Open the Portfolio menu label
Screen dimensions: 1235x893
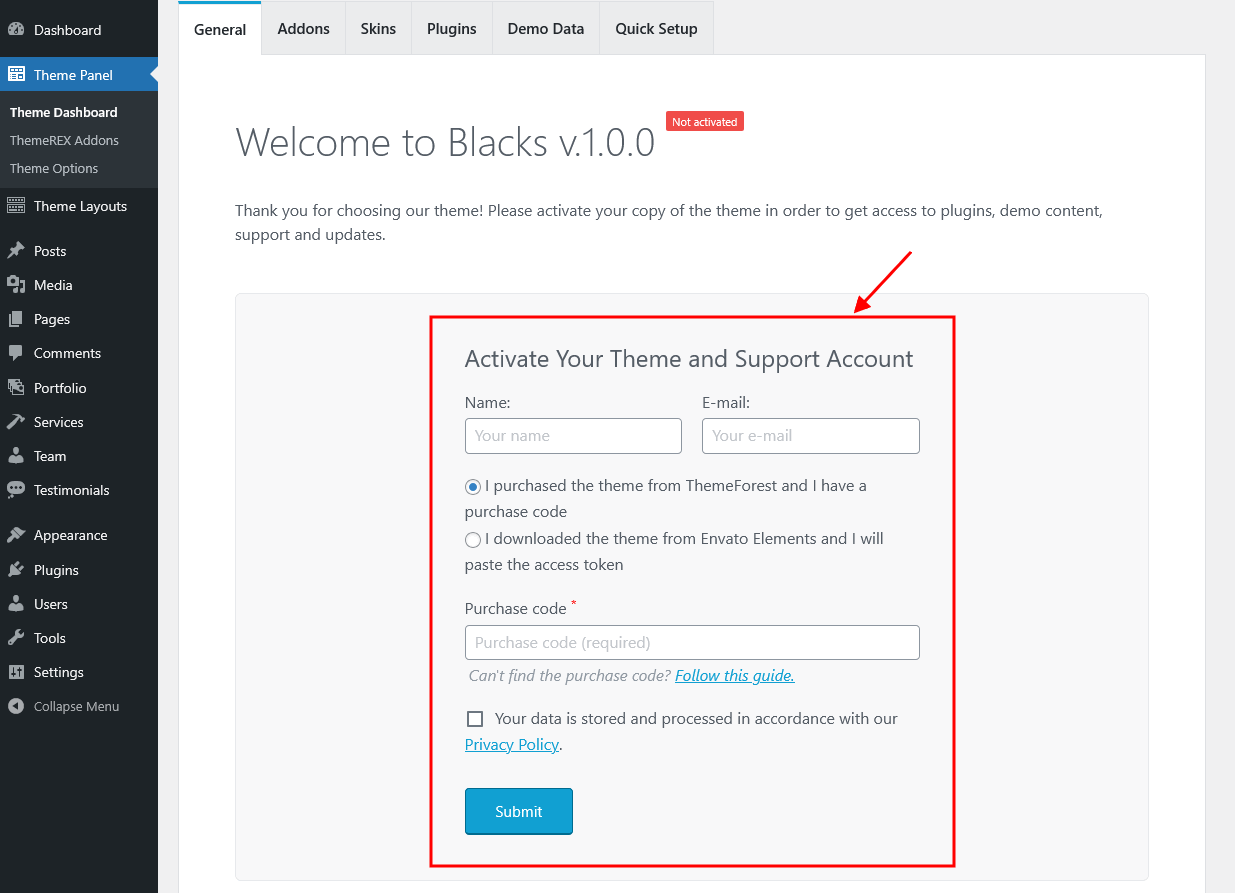point(60,388)
